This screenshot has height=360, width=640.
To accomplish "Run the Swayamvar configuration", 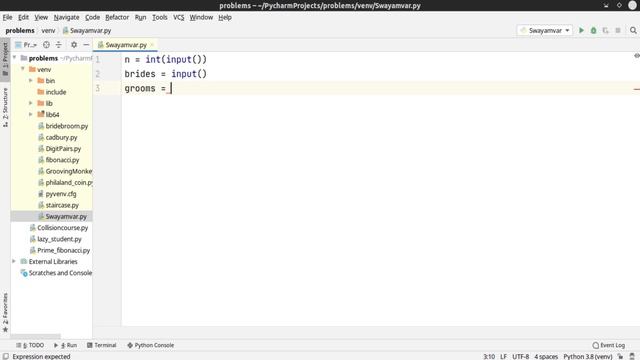I will [x=581, y=31].
